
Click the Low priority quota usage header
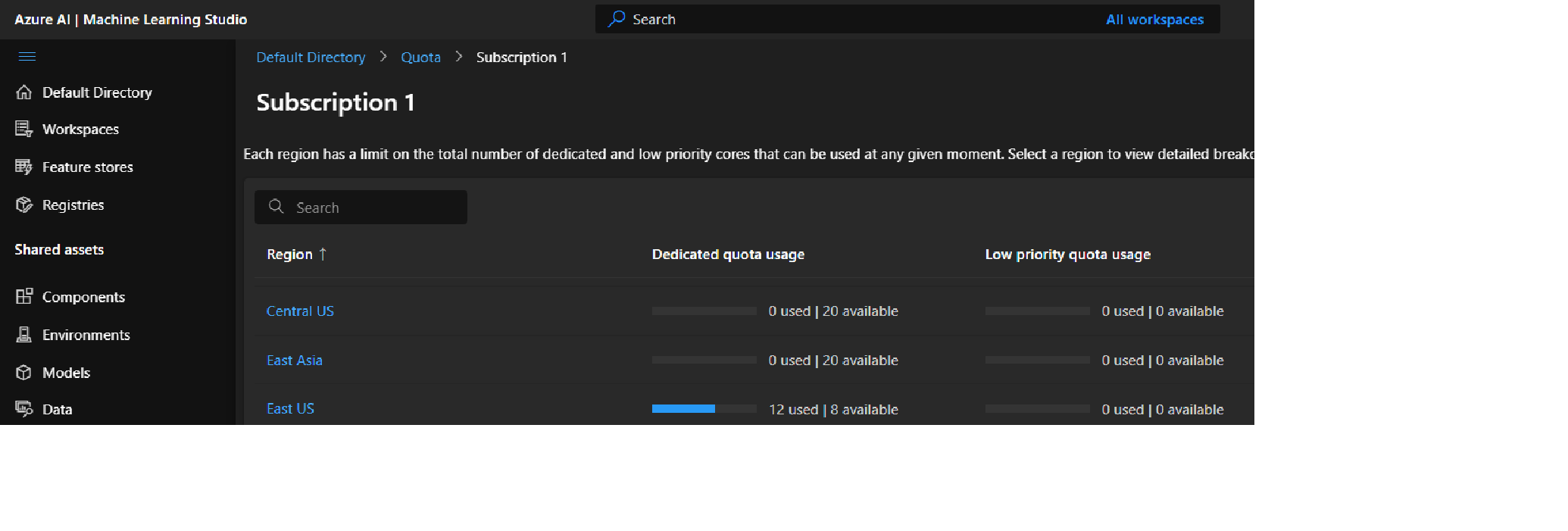[1067, 255]
